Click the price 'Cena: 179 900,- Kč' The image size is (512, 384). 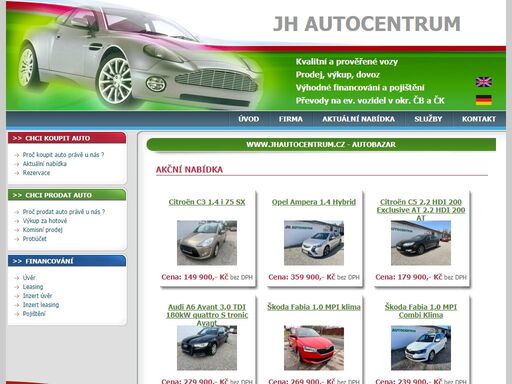tap(409, 277)
